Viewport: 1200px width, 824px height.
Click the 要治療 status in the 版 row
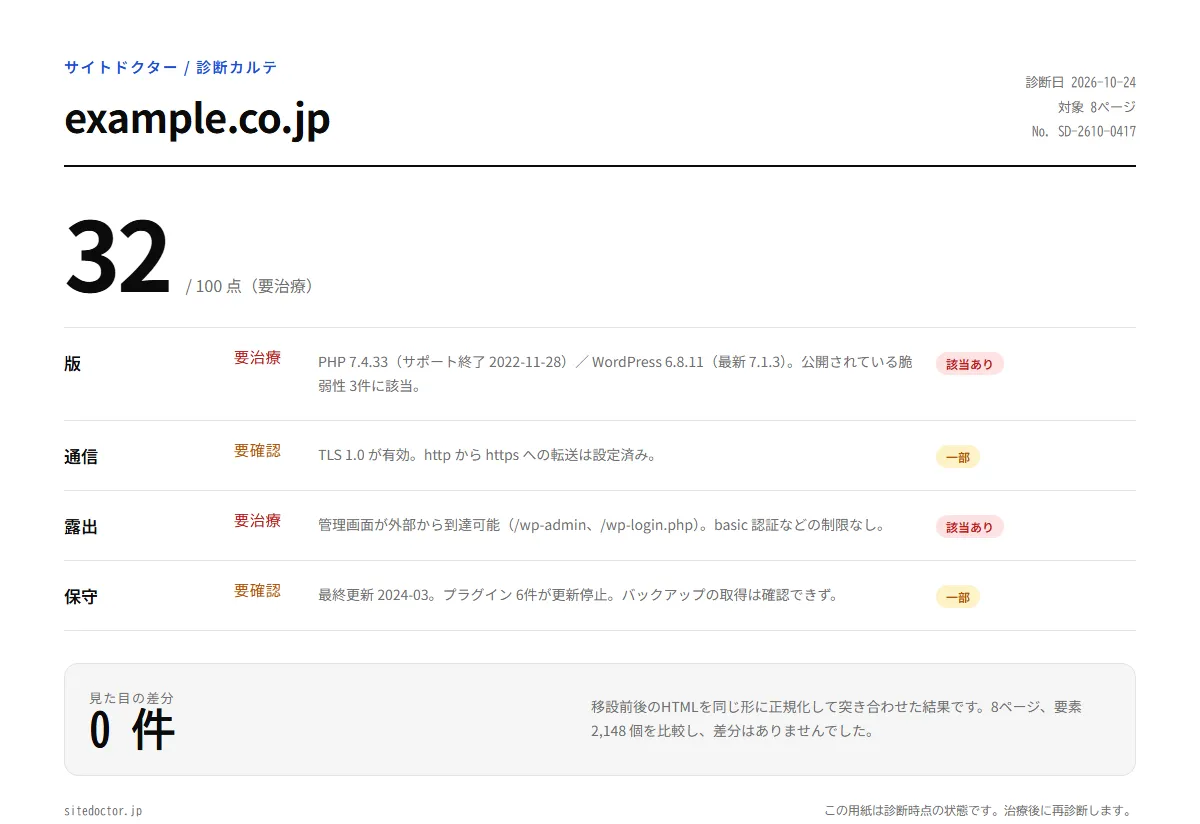[x=258, y=357]
